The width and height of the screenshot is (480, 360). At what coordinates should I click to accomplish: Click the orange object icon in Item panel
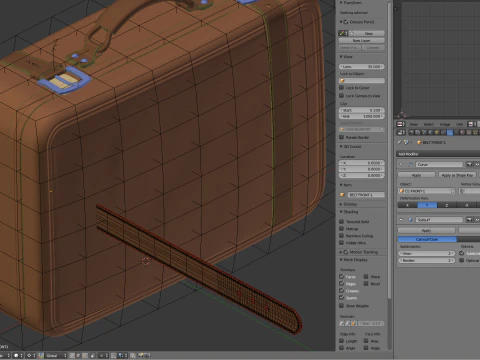(342, 195)
